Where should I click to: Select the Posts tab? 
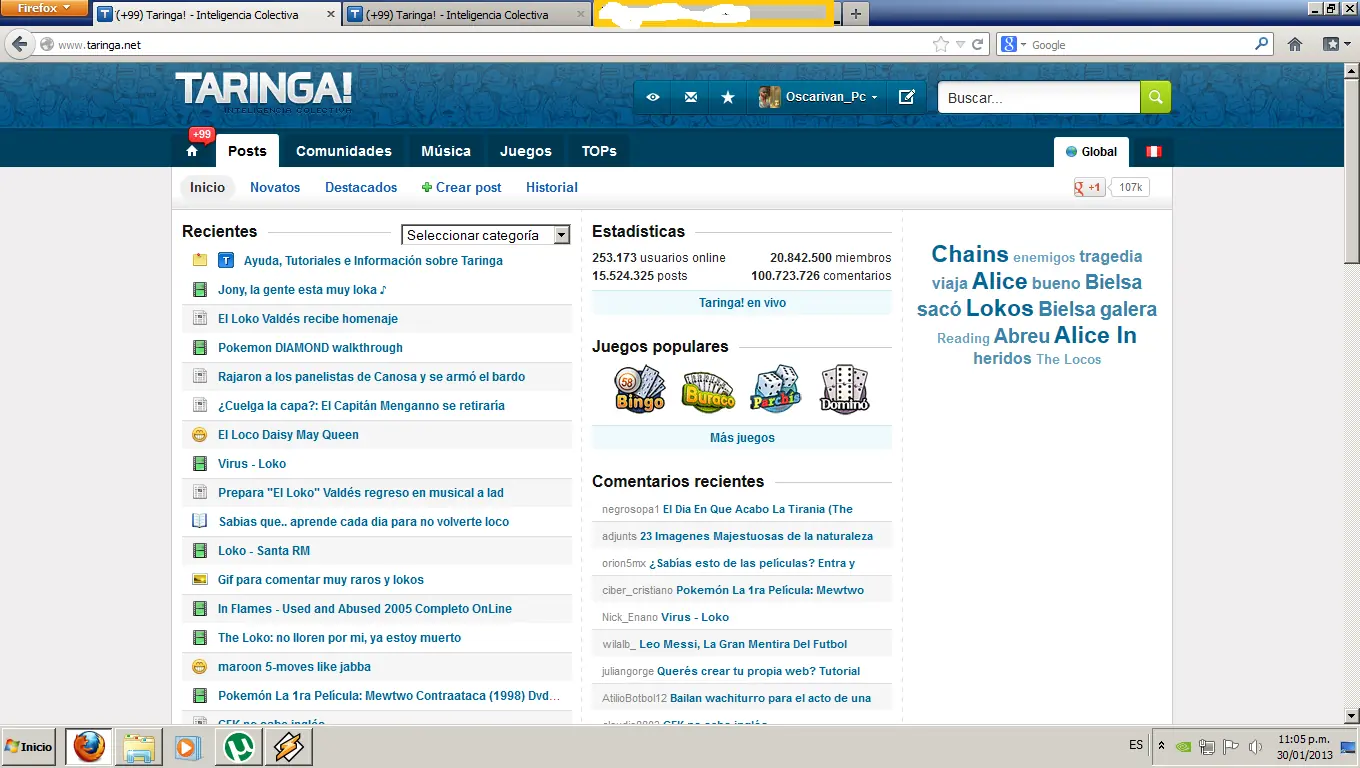[x=247, y=151]
